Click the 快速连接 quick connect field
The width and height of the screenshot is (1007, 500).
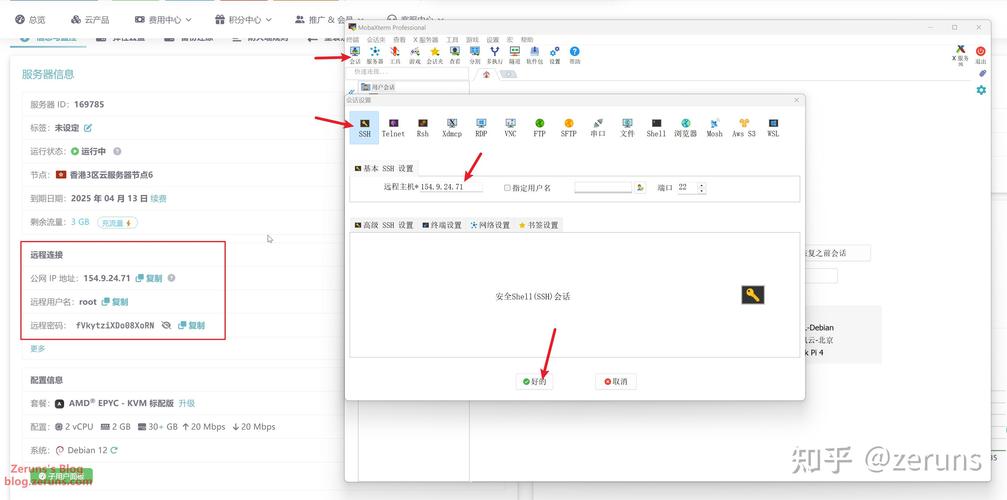(x=407, y=73)
